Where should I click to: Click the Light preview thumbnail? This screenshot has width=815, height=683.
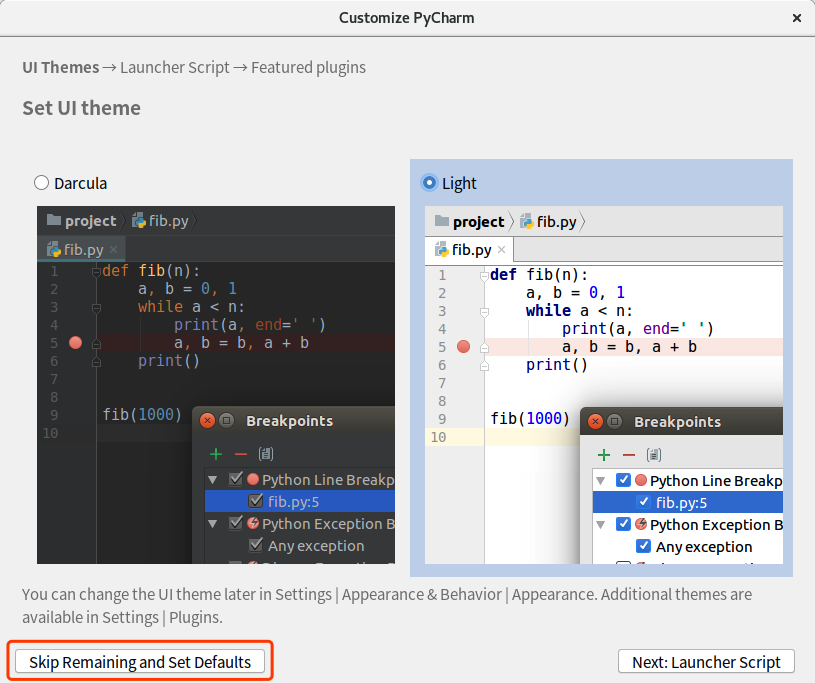point(603,385)
